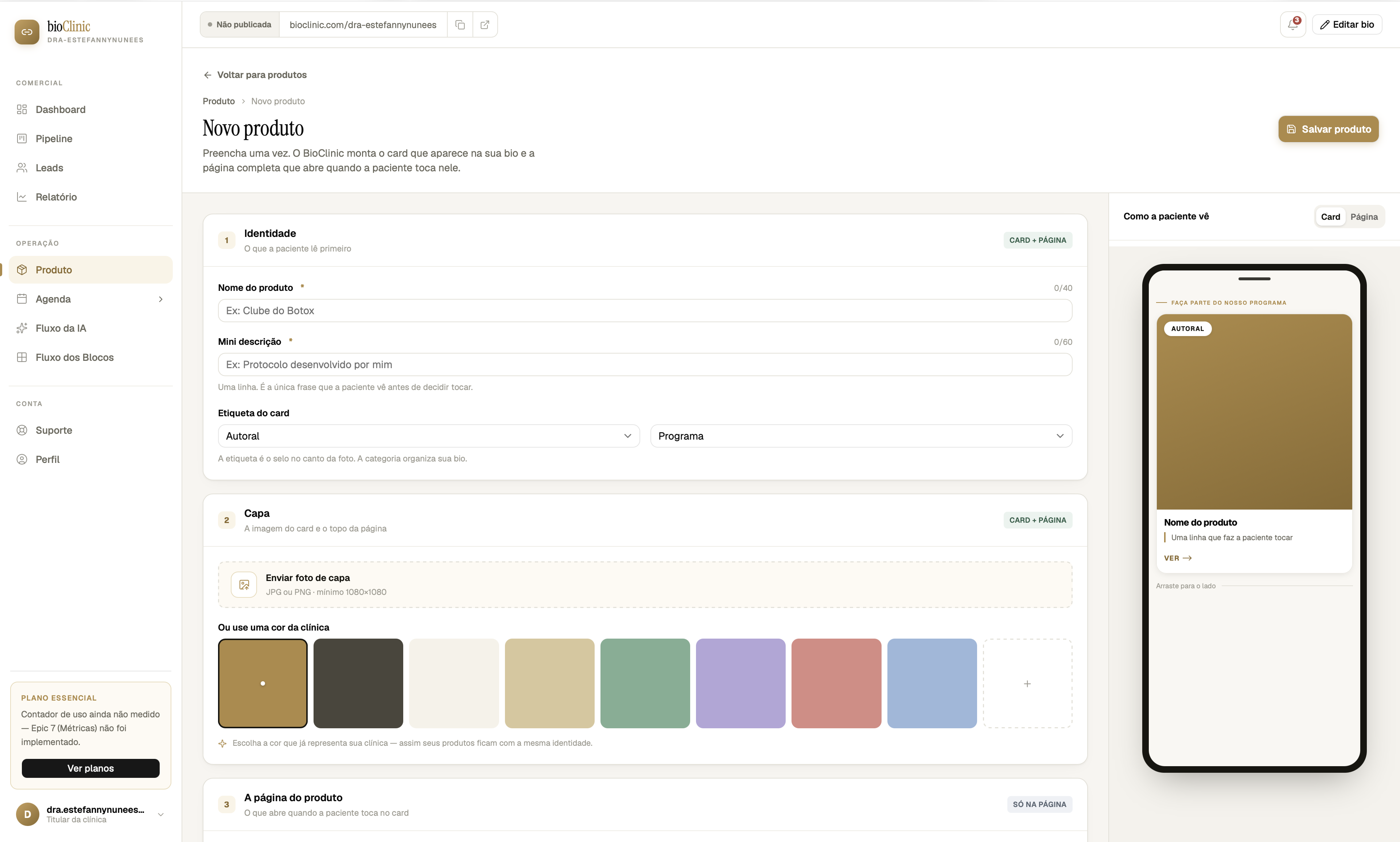
Task: Open the Programa category dropdown
Action: [861, 436]
